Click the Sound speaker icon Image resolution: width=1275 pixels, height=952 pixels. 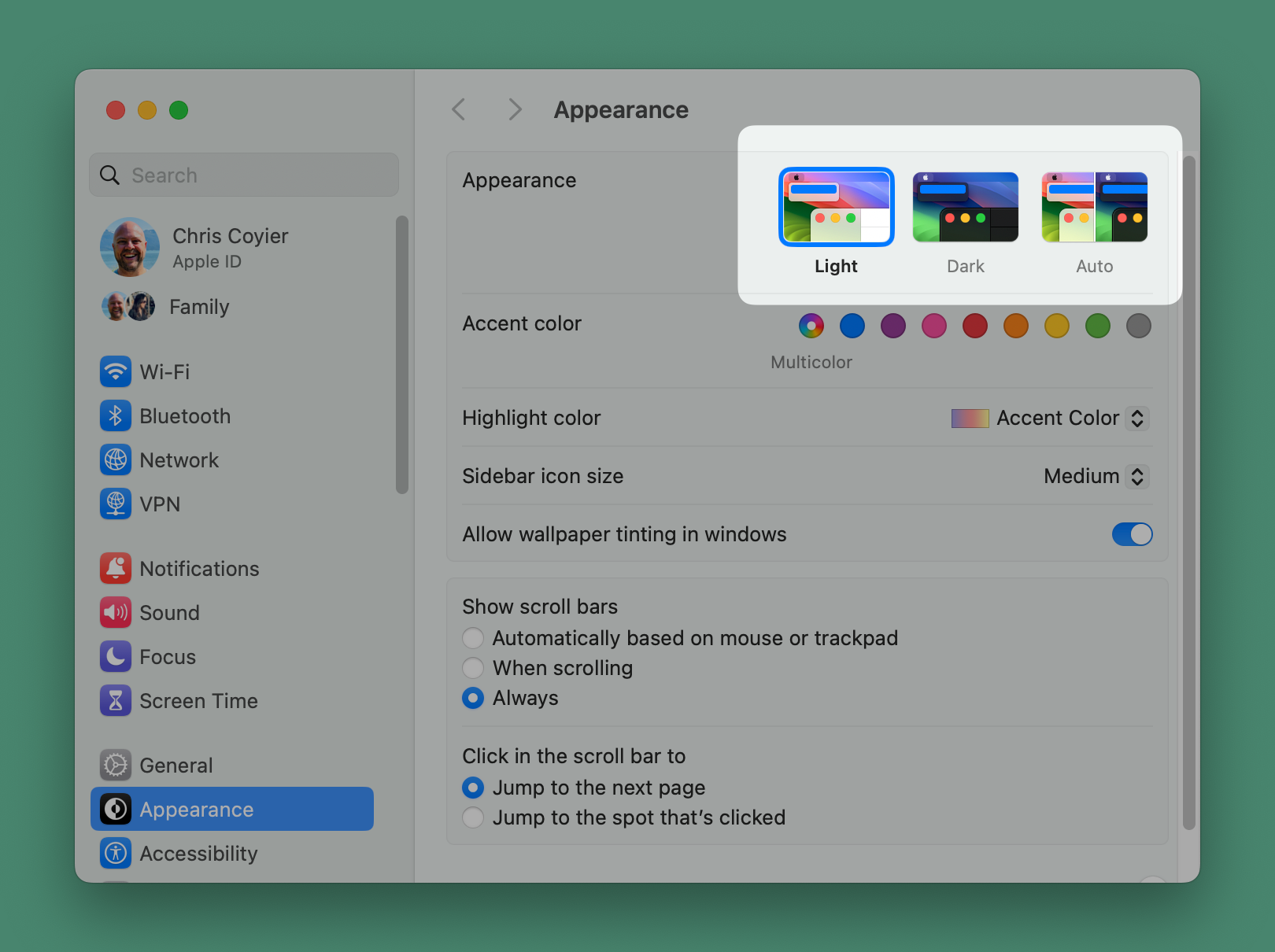[x=116, y=613]
